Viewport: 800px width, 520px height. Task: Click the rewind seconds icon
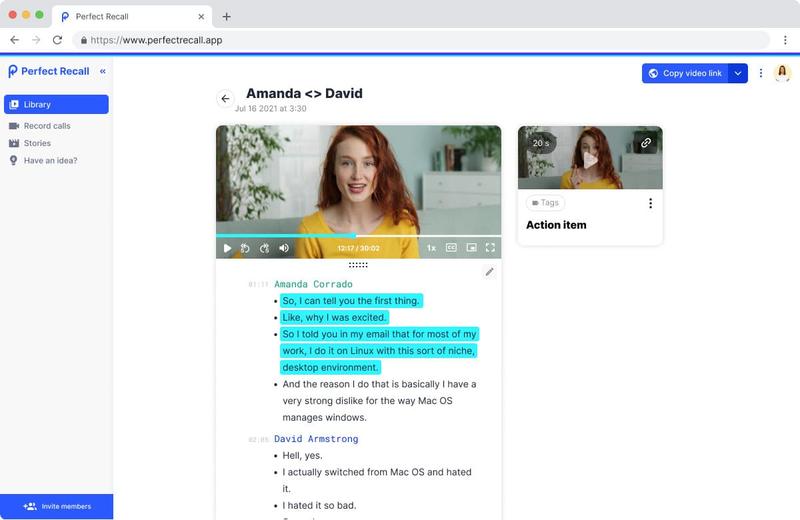pos(245,248)
